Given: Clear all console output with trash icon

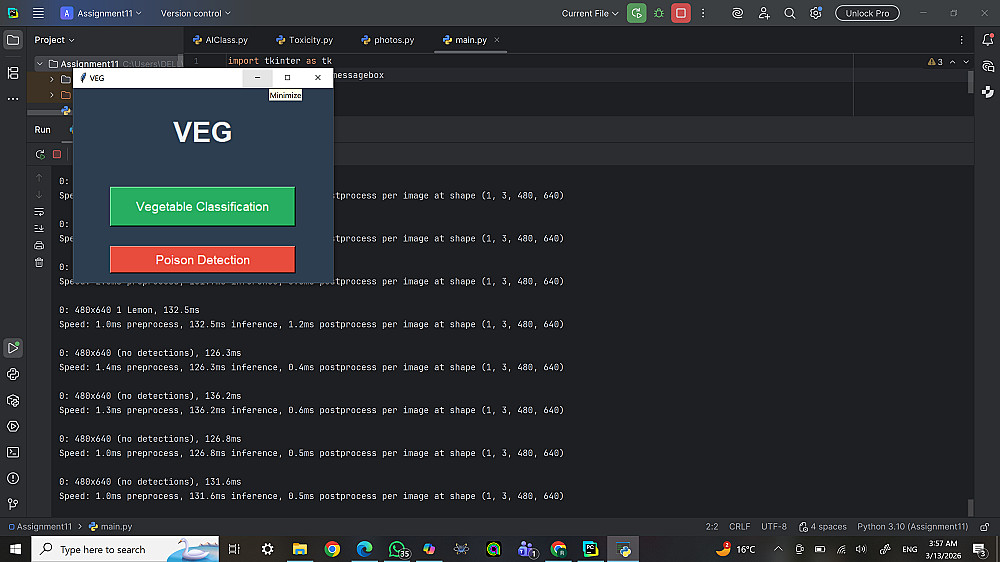Looking at the screenshot, I should click(39, 262).
